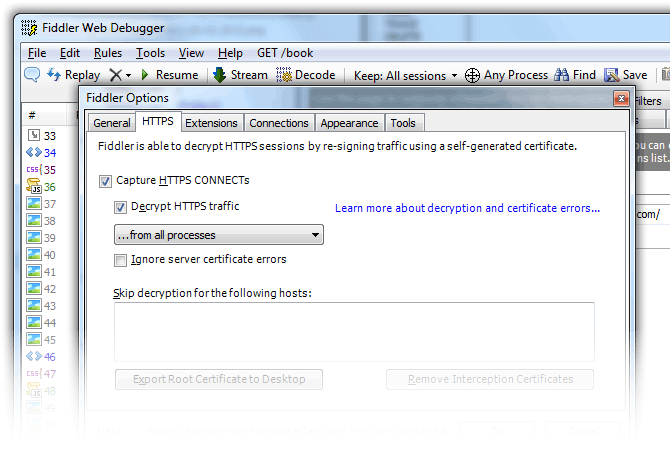The width and height of the screenshot is (670, 470).
Task: Select session 47 CSS icon
Action: (34, 373)
